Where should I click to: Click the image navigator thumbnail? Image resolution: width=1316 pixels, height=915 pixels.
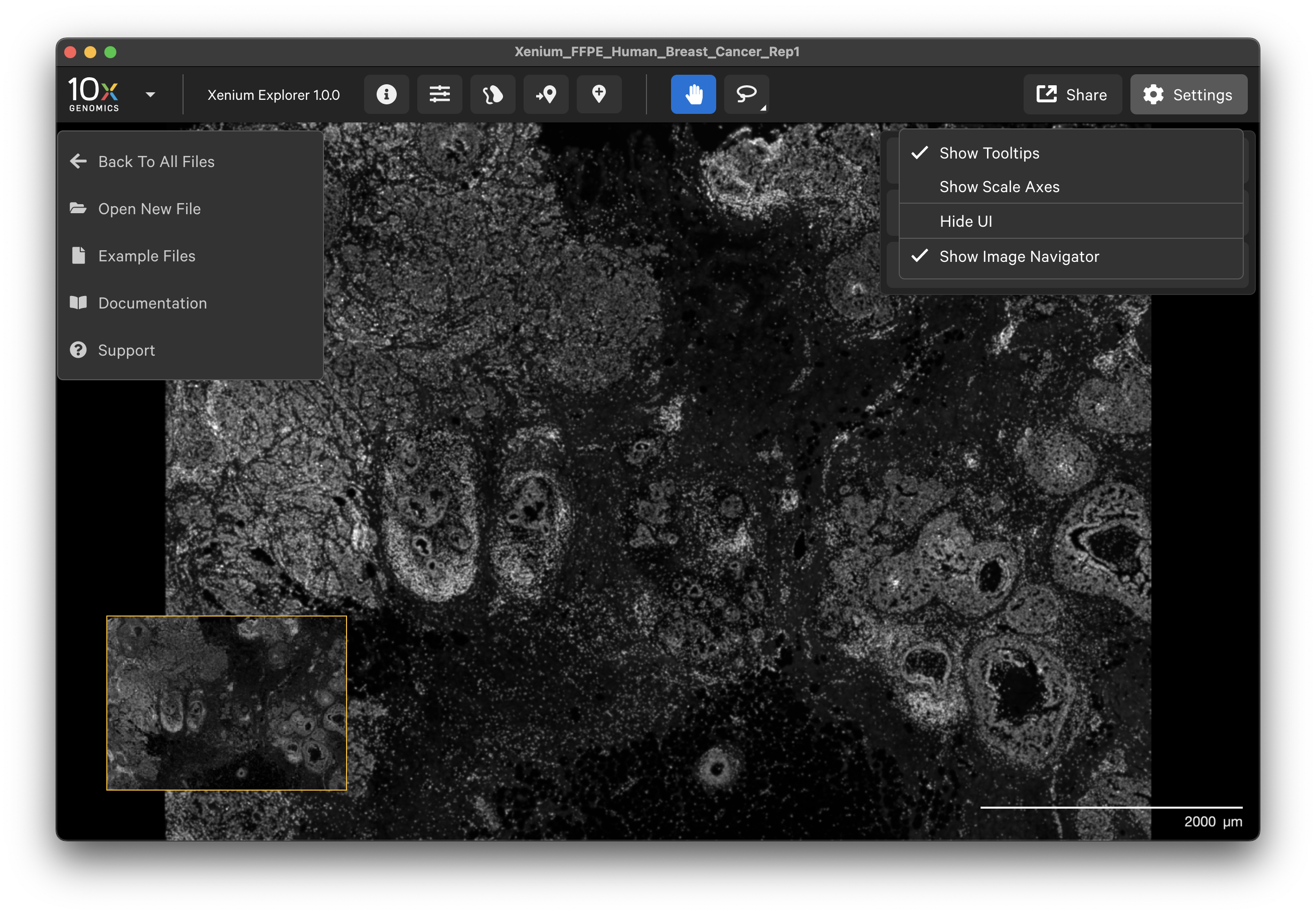click(x=226, y=703)
